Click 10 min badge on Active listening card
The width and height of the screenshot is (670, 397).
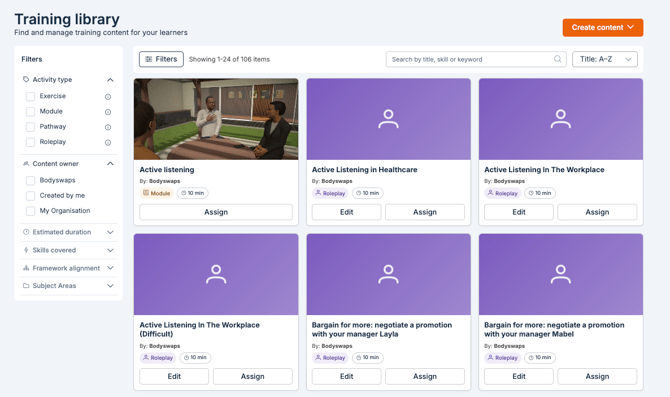click(x=193, y=193)
